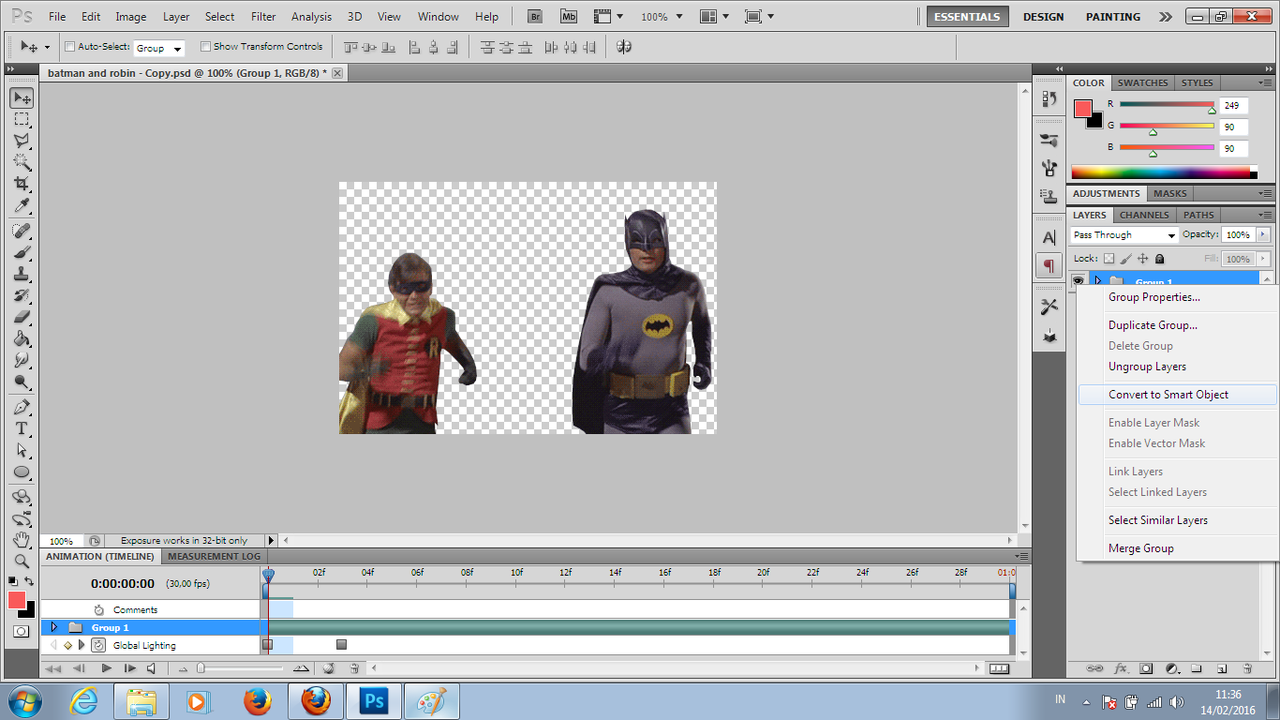The height and width of the screenshot is (720, 1280).
Task: Open the Character panel icon
Action: [1049, 238]
